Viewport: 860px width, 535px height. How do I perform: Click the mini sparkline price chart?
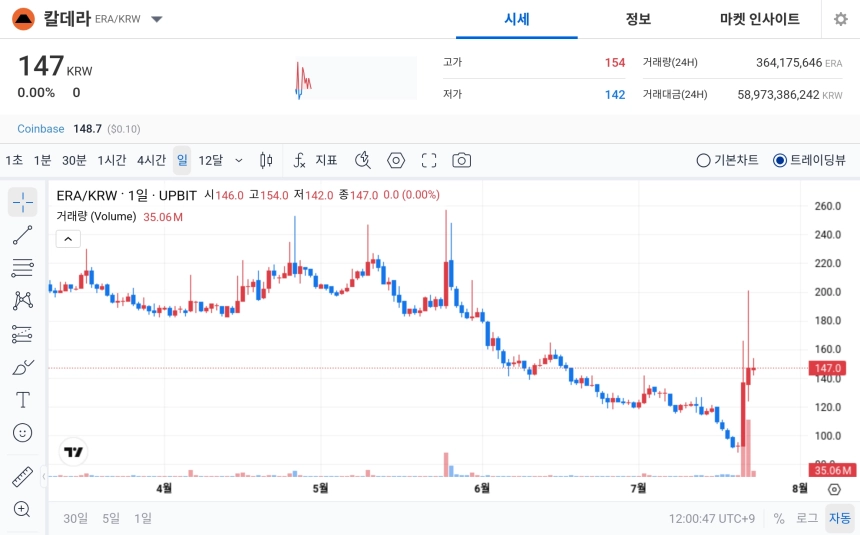(355, 80)
